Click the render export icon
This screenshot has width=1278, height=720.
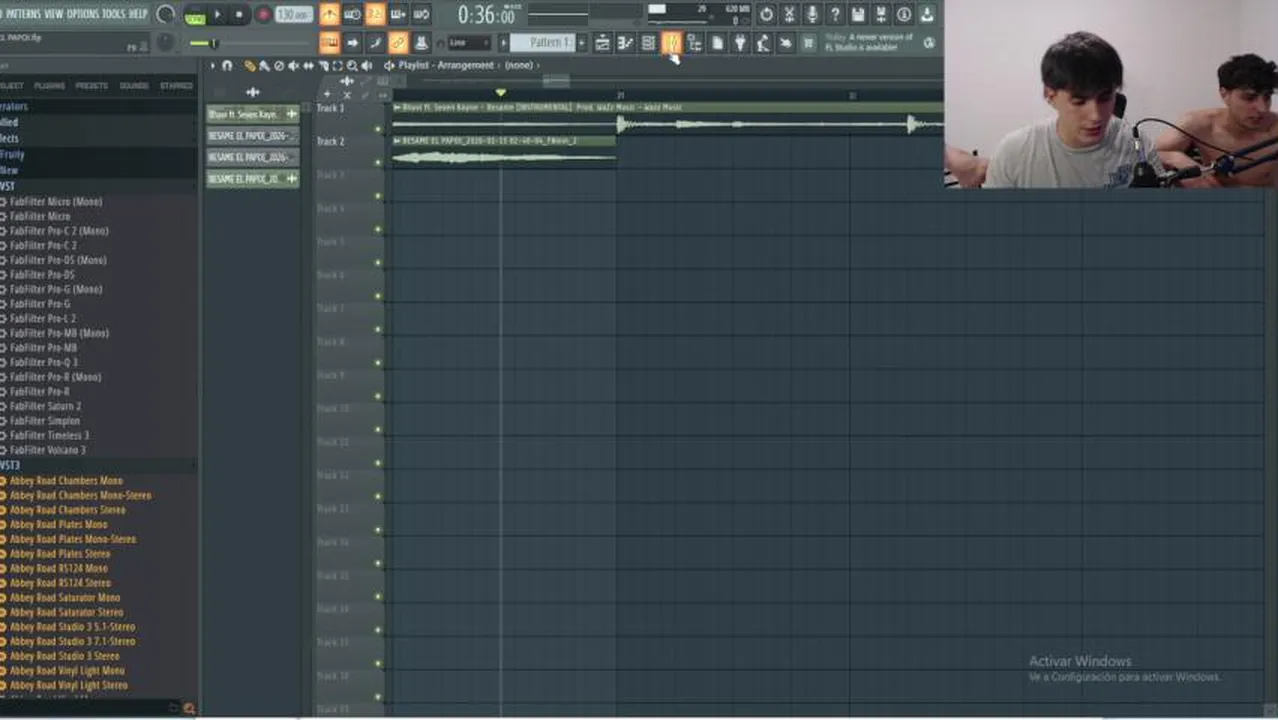point(881,14)
